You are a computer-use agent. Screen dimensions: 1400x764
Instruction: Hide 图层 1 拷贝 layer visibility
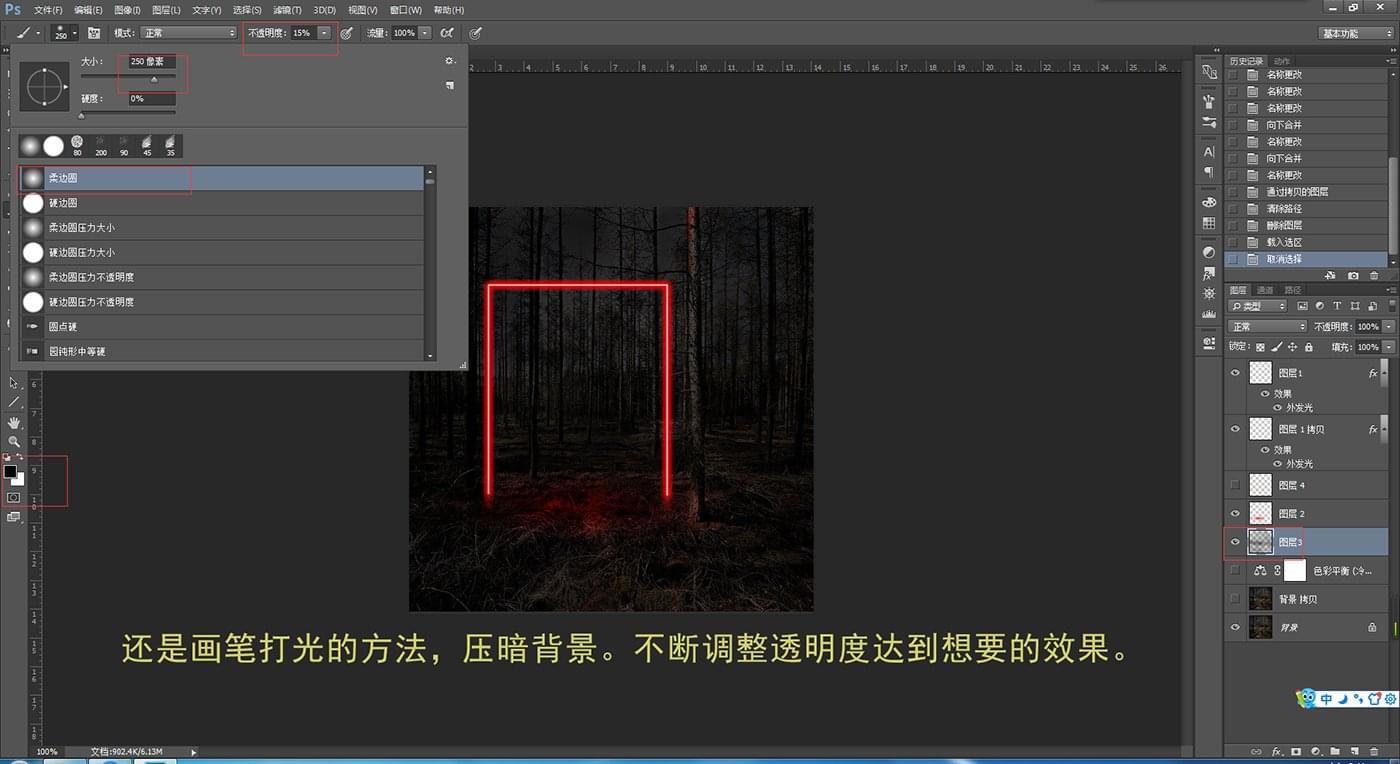(x=1236, y=429)
